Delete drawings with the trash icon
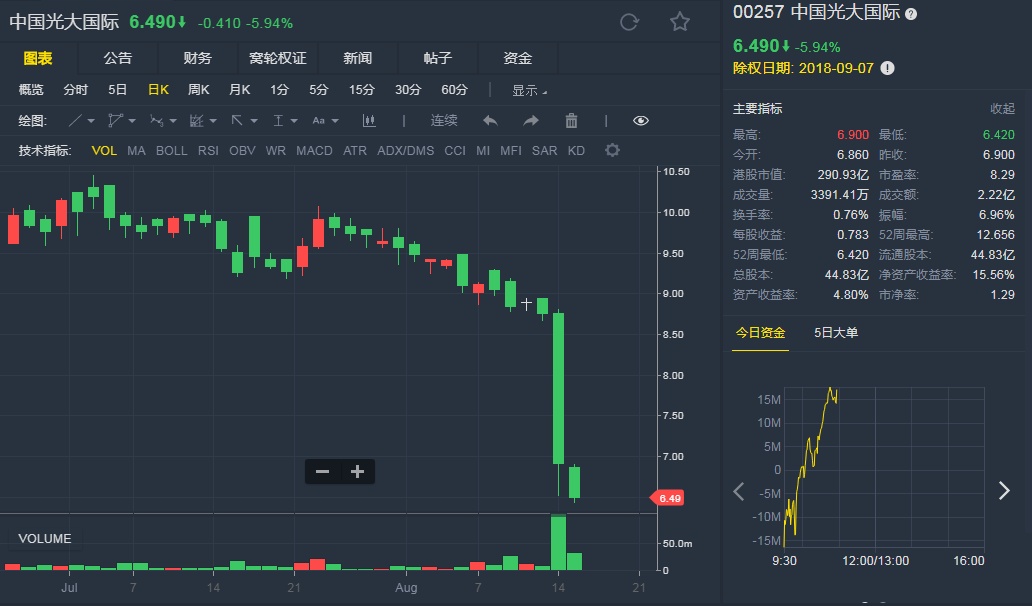Screen dimensions: 1032x606 [x=571, y=121]
